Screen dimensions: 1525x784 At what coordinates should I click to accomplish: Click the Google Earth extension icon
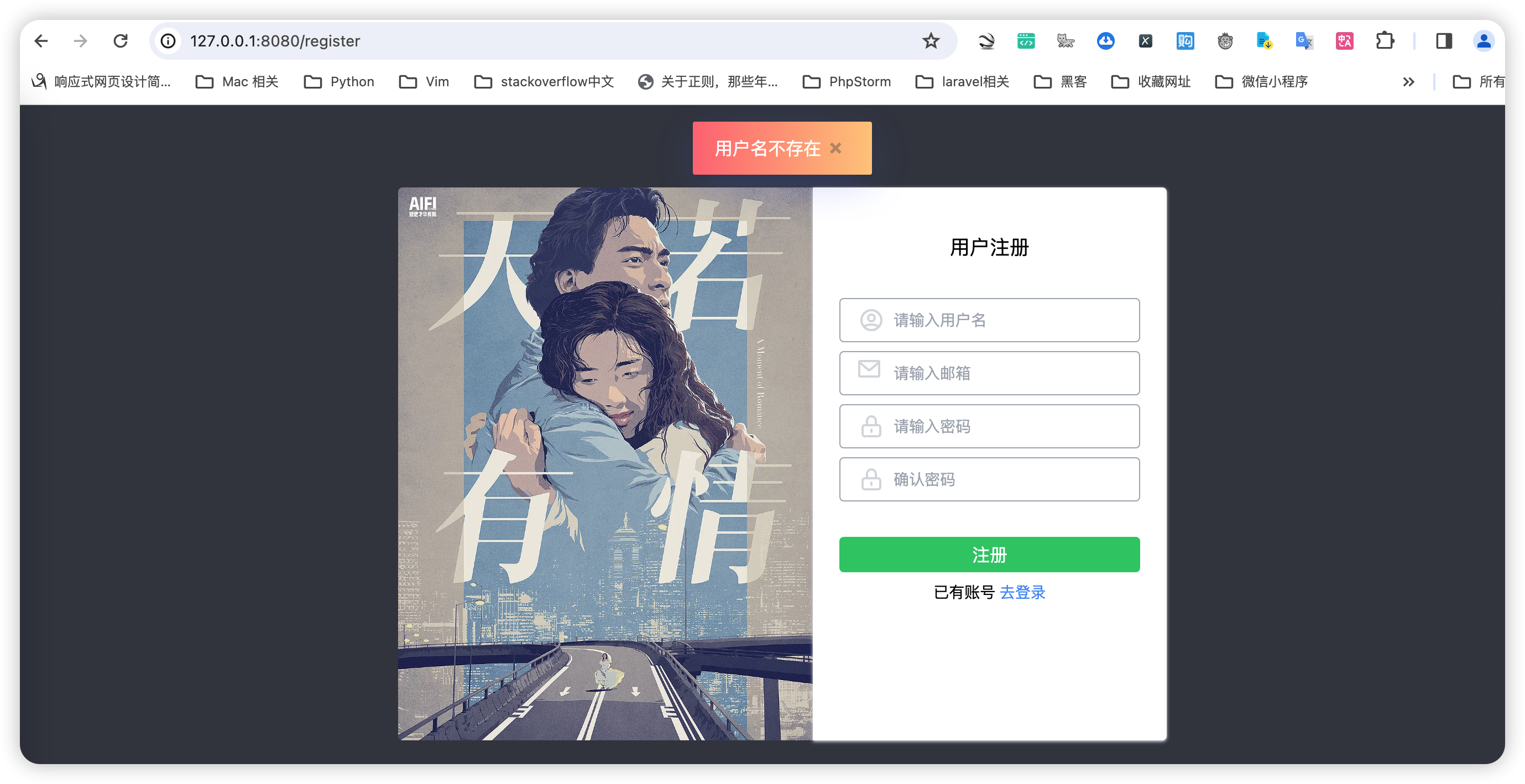click(986, 40)
